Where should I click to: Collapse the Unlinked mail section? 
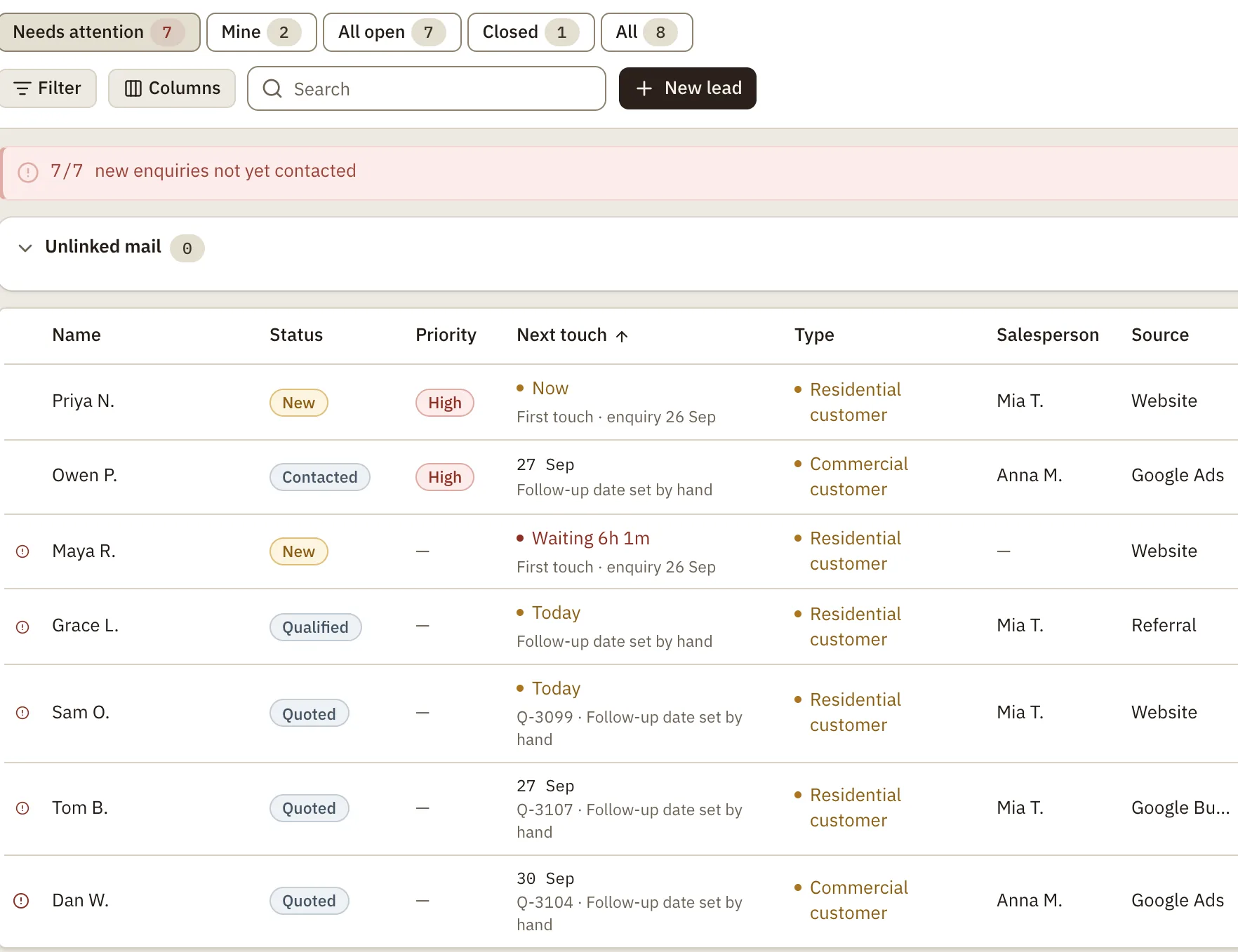pyautogui.click(x=25, y=248)
